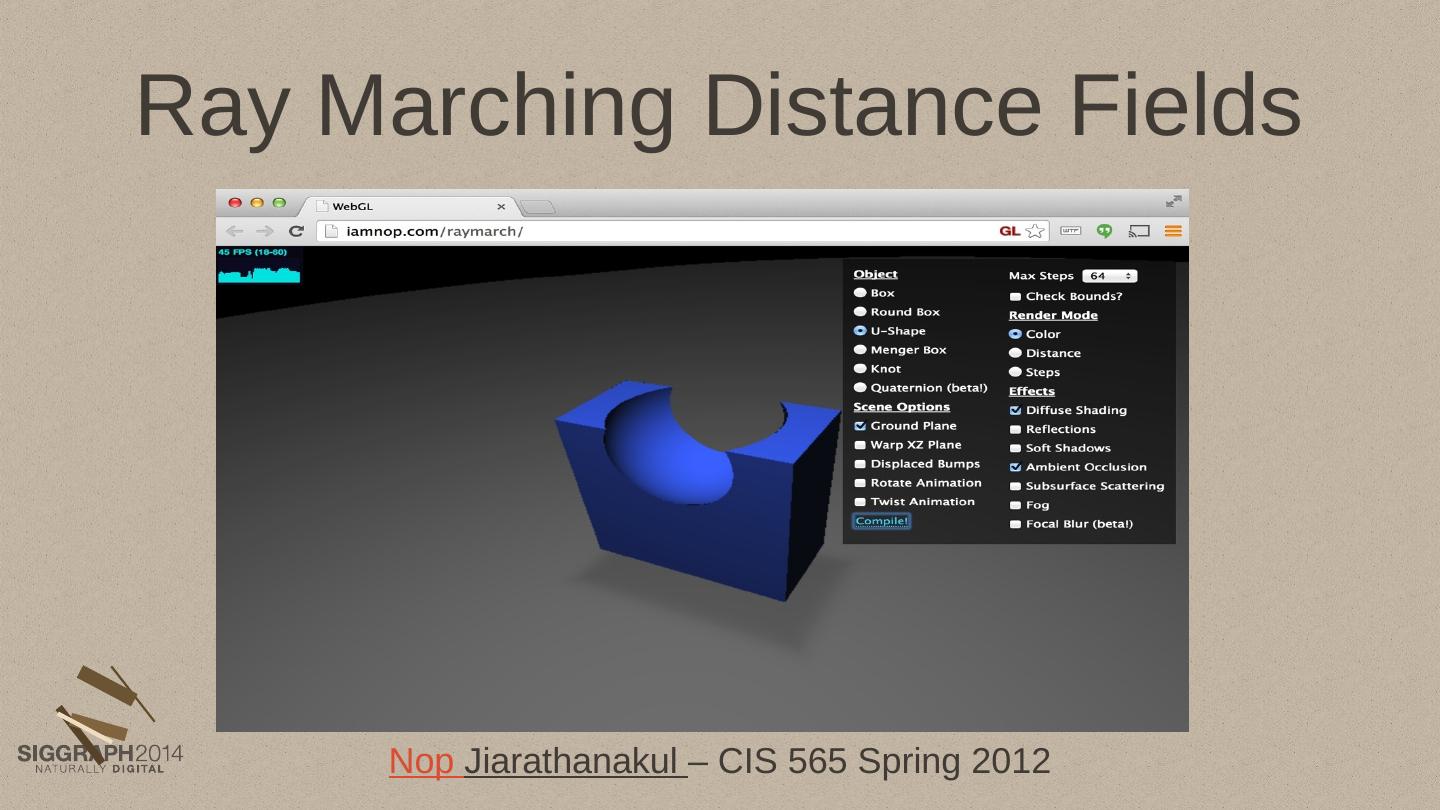Toggle Diffuse Shading effect
Viewport: 1440px width, 810px height.
1015,410
